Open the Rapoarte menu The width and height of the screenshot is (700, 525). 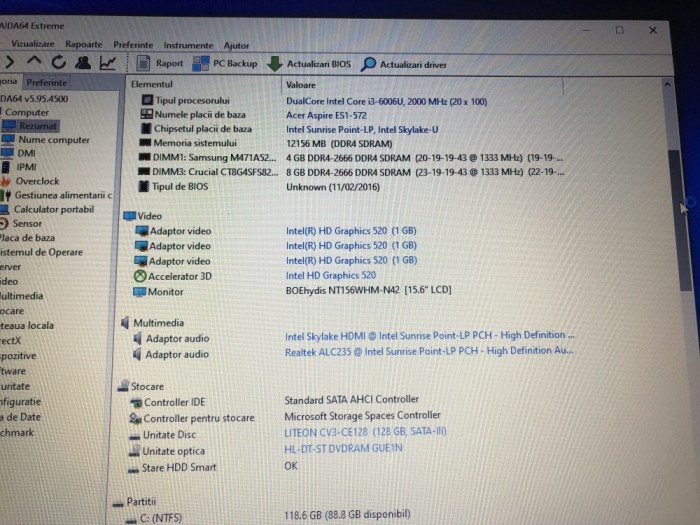point(83,44)
